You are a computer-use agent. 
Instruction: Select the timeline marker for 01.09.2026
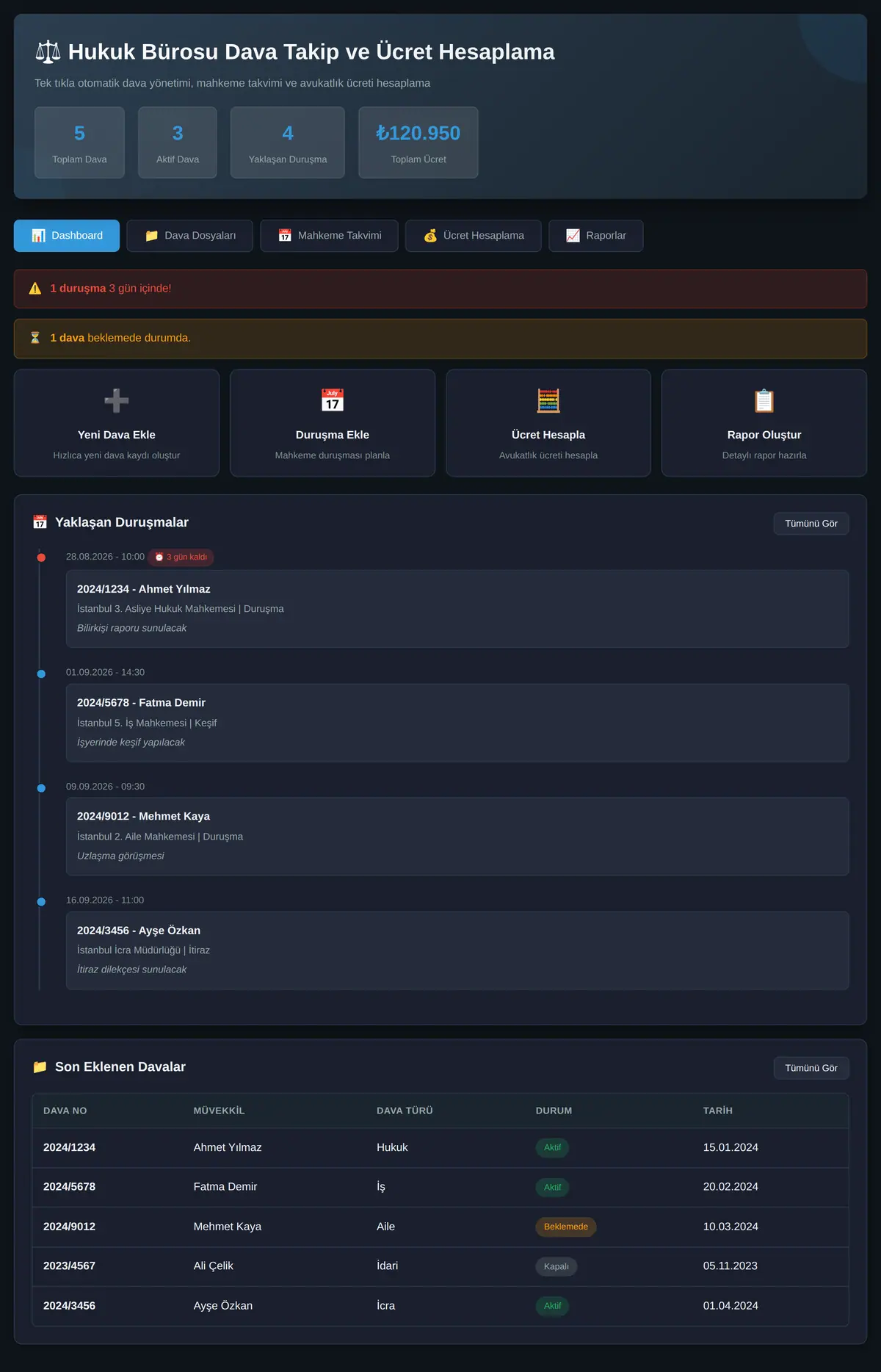[x=41, y=674]
